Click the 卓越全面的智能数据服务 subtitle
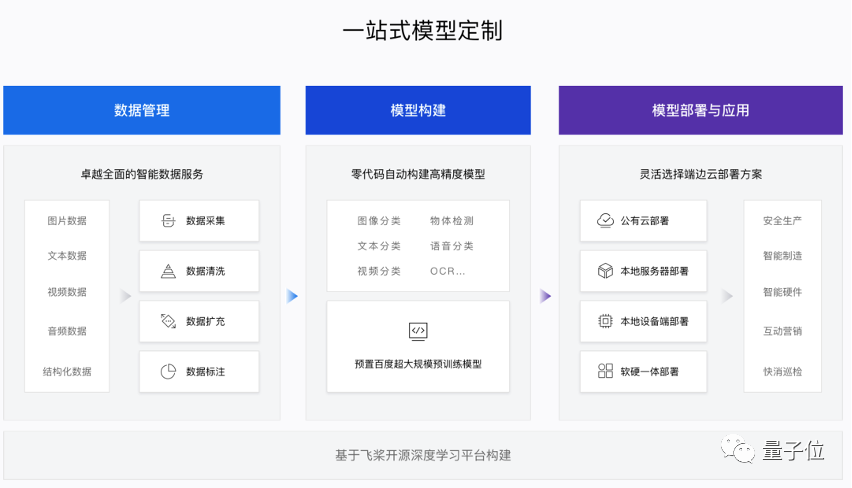Screen dimensions: 852x488 [x=142, y=174]
